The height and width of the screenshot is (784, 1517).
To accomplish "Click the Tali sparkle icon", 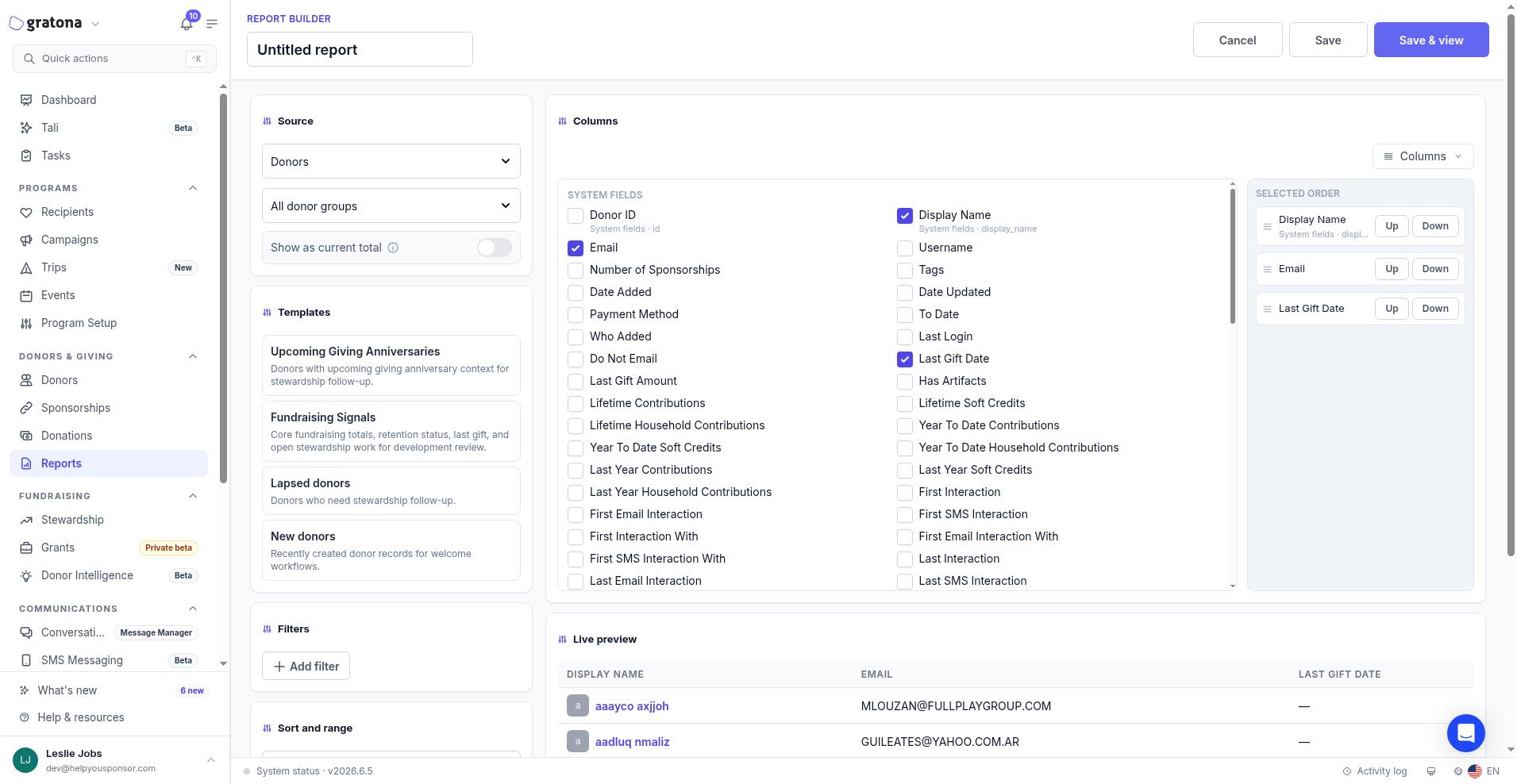I will pos(26,128).
